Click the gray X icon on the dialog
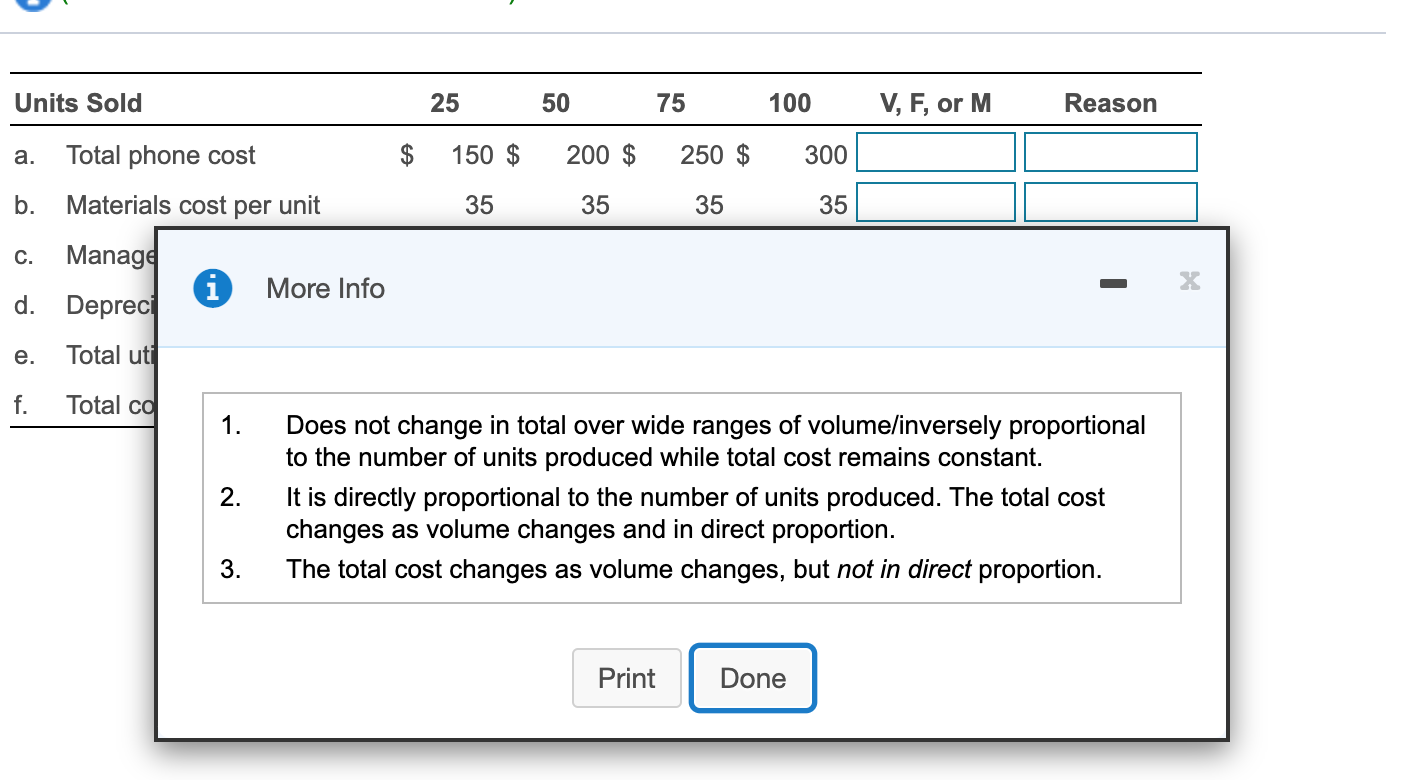 [x=1189, y=281]
